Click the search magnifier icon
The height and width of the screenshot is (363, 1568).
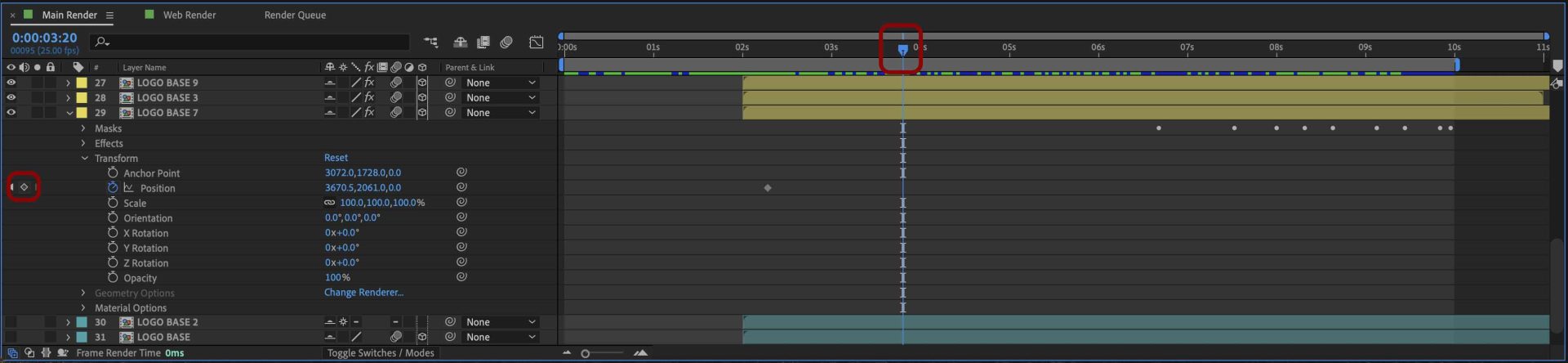tap(101, 42)
